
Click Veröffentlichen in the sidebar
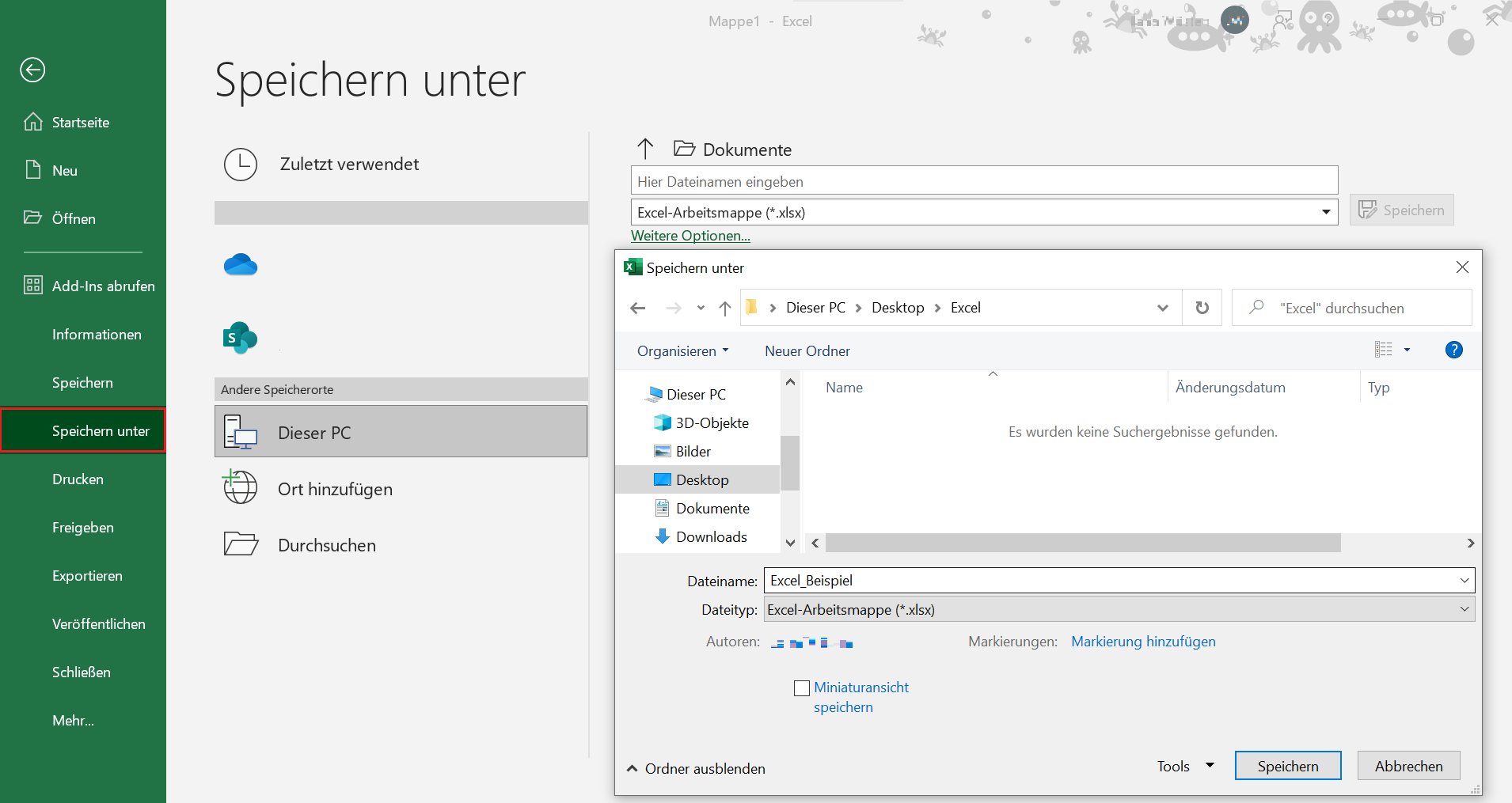(99, 624)
